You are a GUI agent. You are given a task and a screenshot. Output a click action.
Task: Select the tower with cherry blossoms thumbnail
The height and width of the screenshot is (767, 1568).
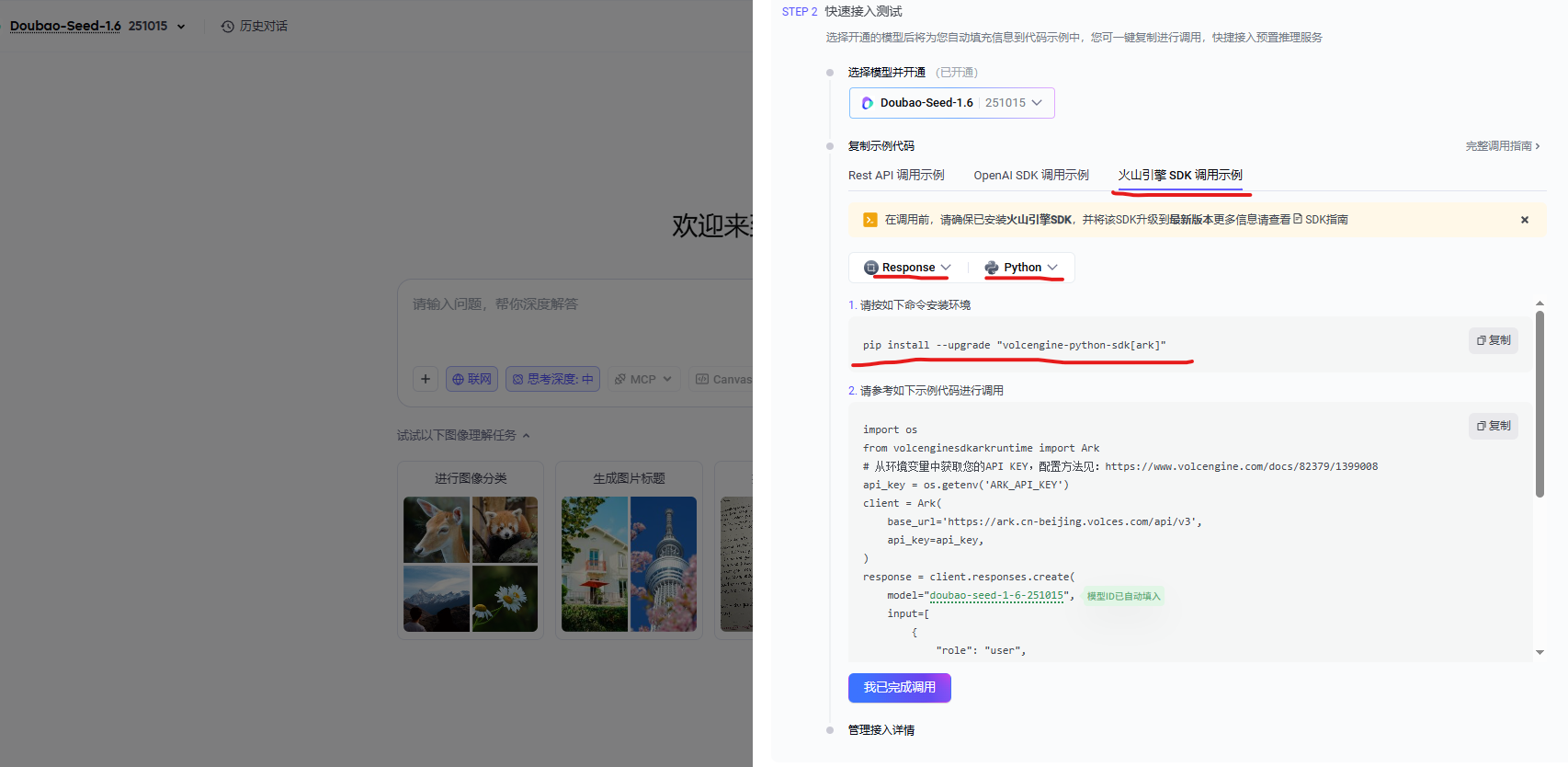(664, 564)
